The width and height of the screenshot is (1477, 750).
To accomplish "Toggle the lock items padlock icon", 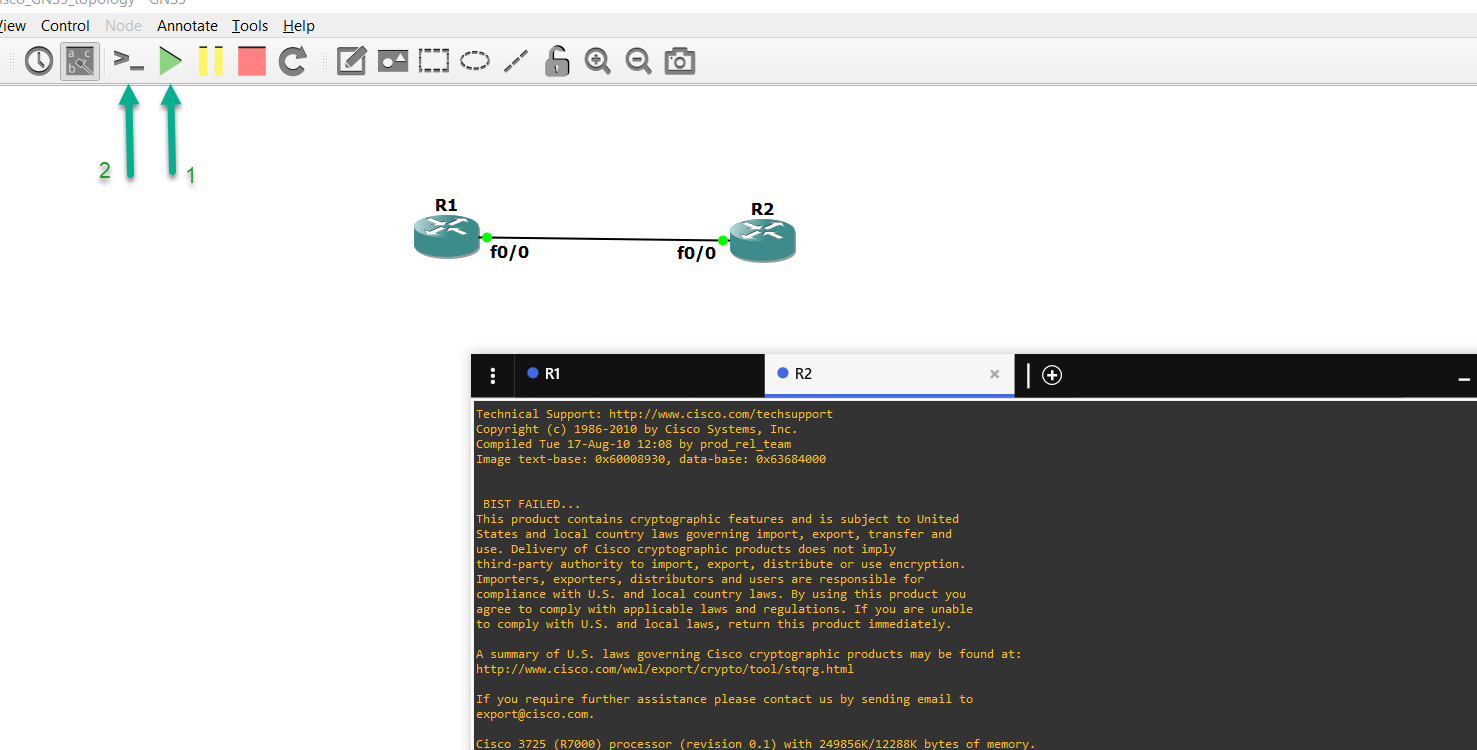I will pos(557,62).
